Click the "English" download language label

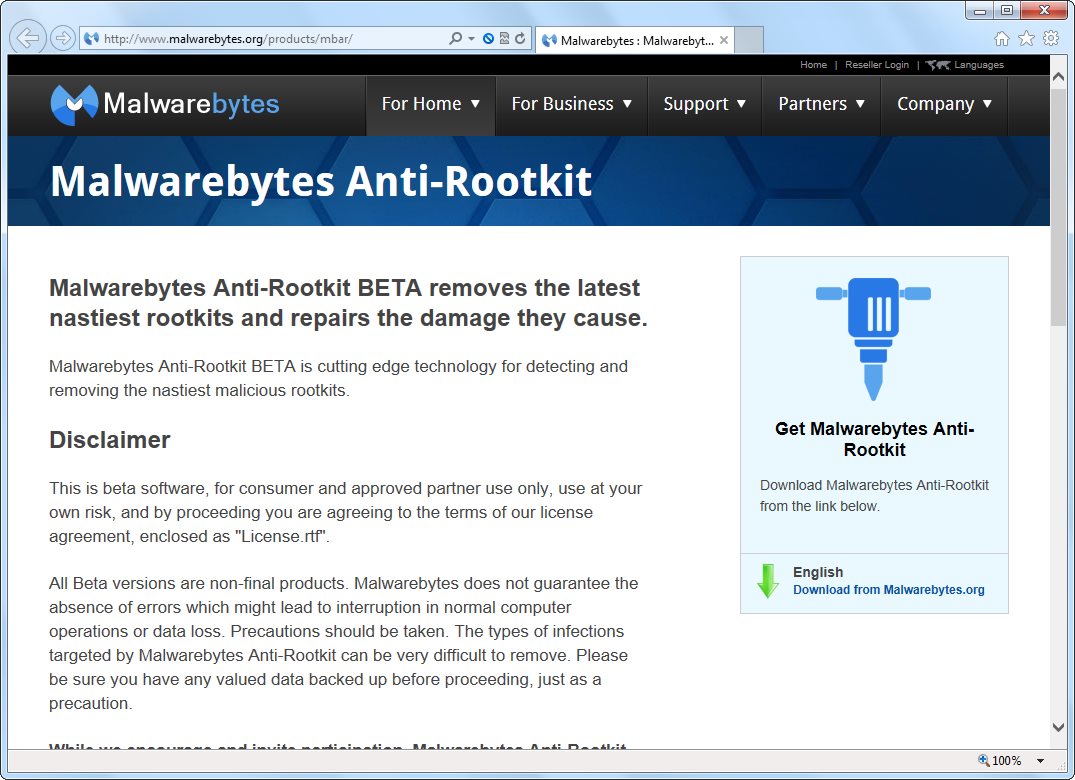[x=818, y=572]
